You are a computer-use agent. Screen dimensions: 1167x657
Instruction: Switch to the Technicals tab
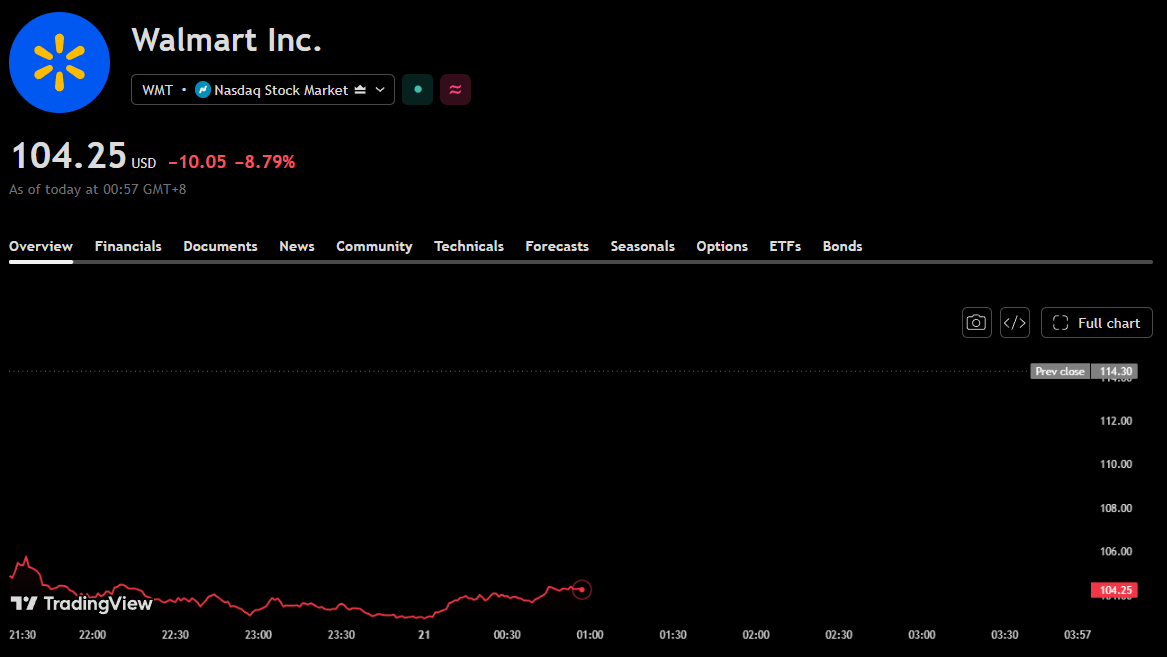tap(469, 246)
